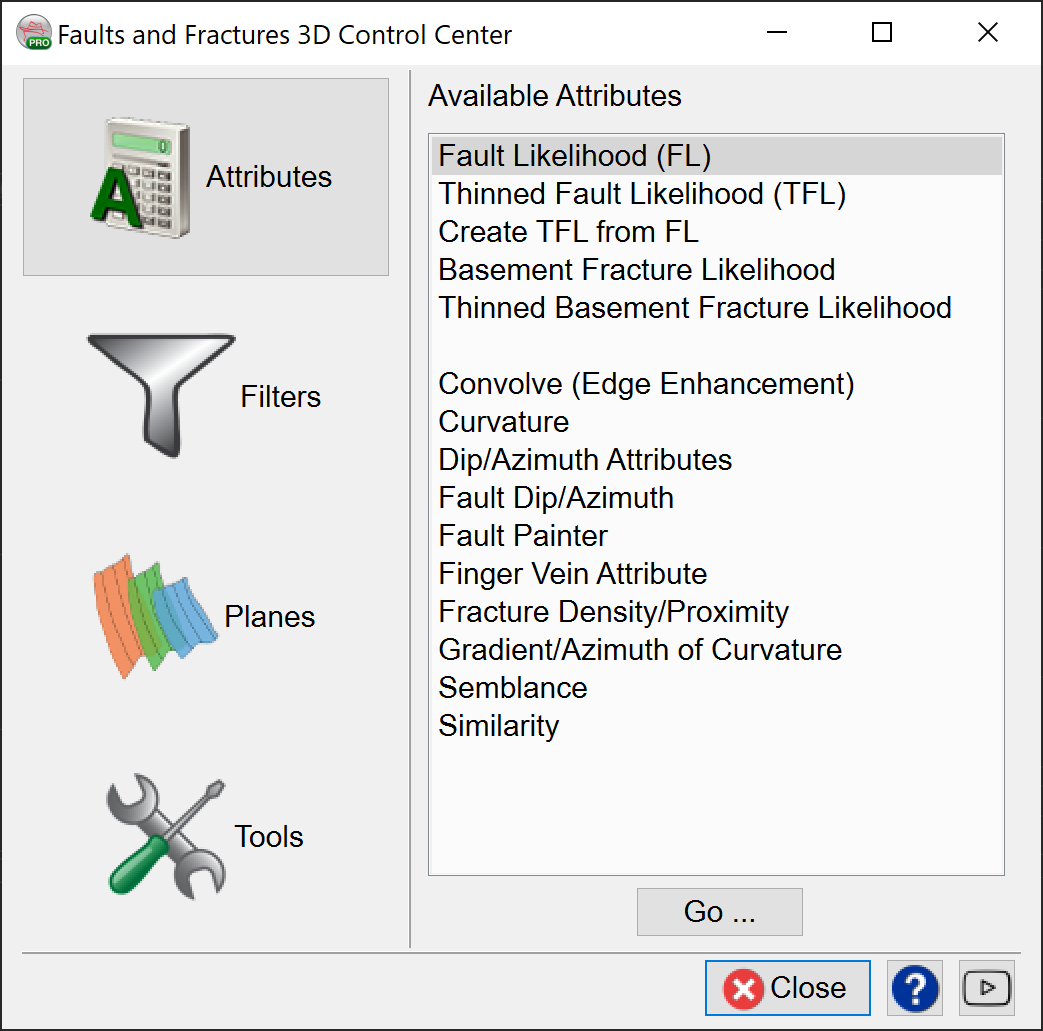Pick Basement Fracture Likelihood from list
The image size is (1043, 1031).
636,270
